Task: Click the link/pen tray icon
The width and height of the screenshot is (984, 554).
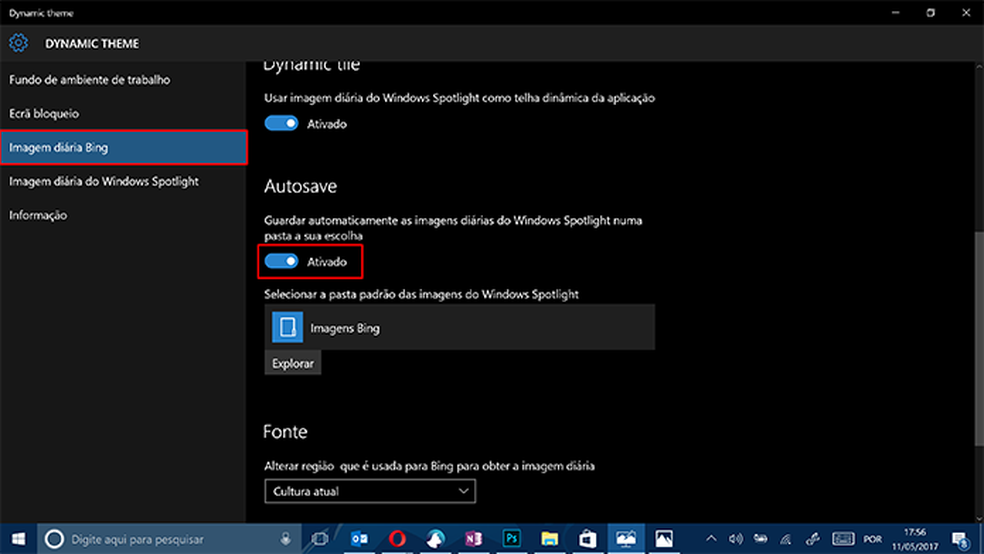Action: point(813,539)
